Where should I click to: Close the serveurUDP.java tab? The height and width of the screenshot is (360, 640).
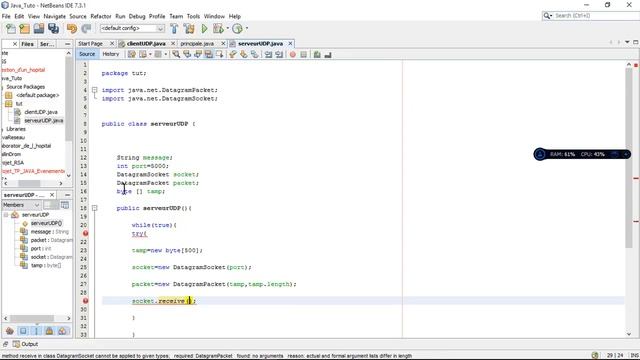click(290, 43)
